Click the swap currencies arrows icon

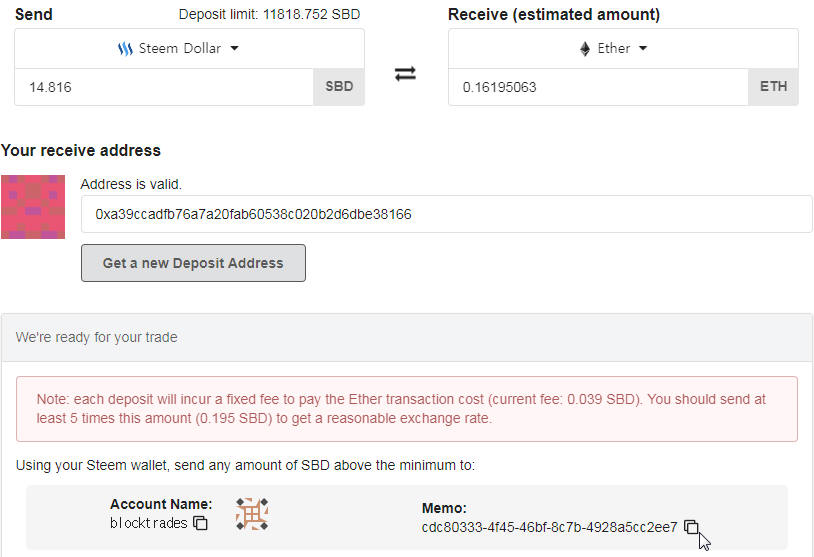click(x=405, y=74)
